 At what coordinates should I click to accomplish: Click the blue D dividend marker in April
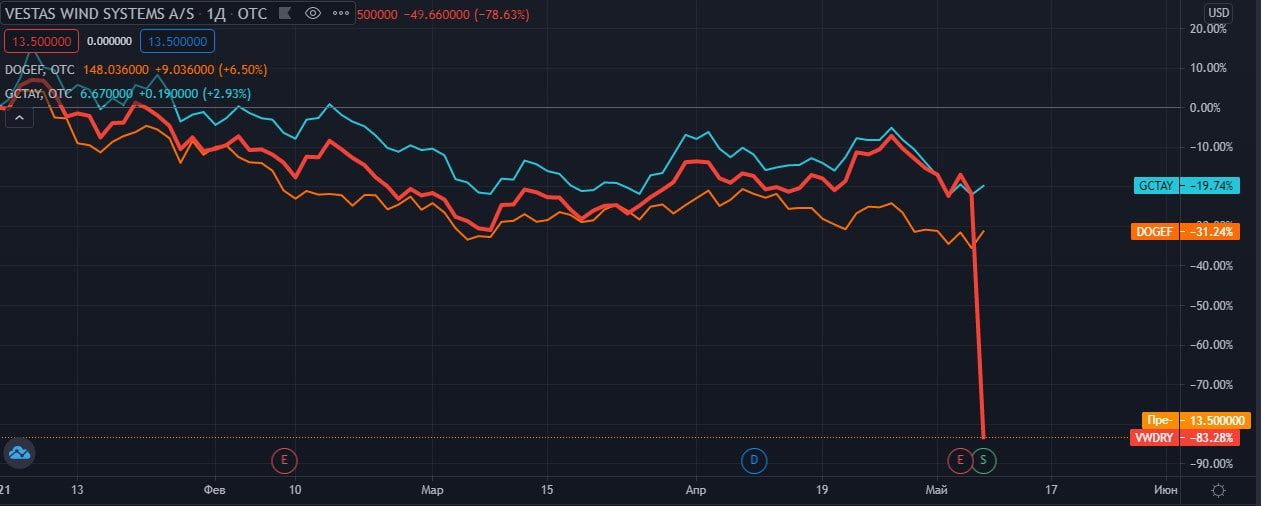[753, 460]
